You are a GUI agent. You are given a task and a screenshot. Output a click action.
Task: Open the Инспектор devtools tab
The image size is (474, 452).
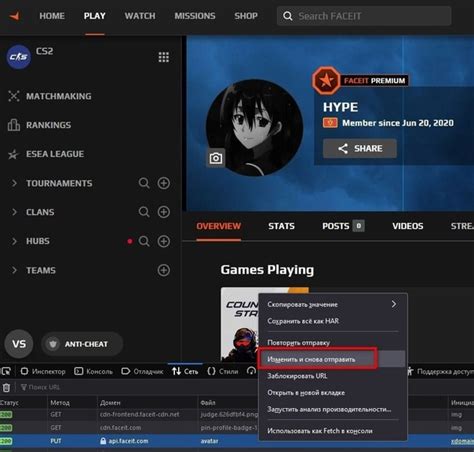tap(43, 371)
